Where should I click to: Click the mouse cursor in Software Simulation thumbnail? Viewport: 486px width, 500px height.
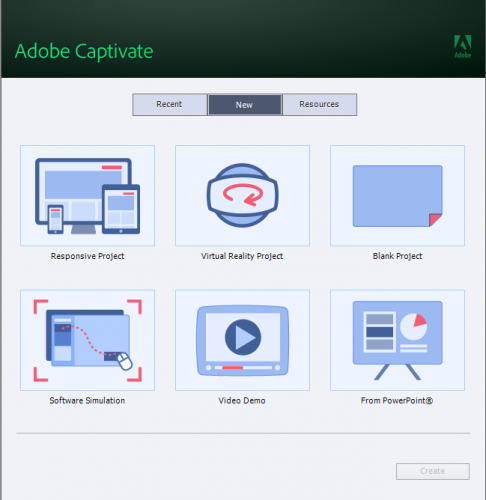pos(125,361)
